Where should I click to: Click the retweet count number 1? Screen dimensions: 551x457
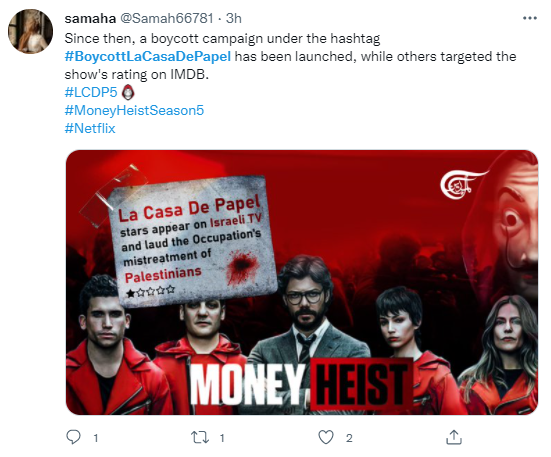coord(222,438)
